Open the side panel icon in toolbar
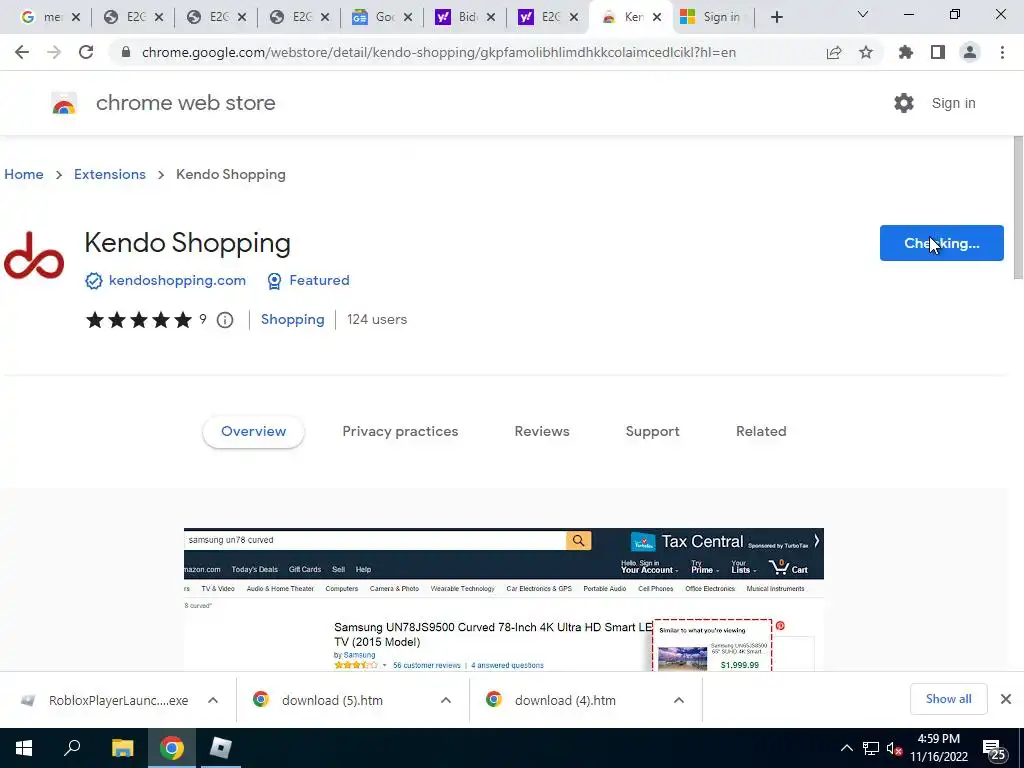 (938, 52)
